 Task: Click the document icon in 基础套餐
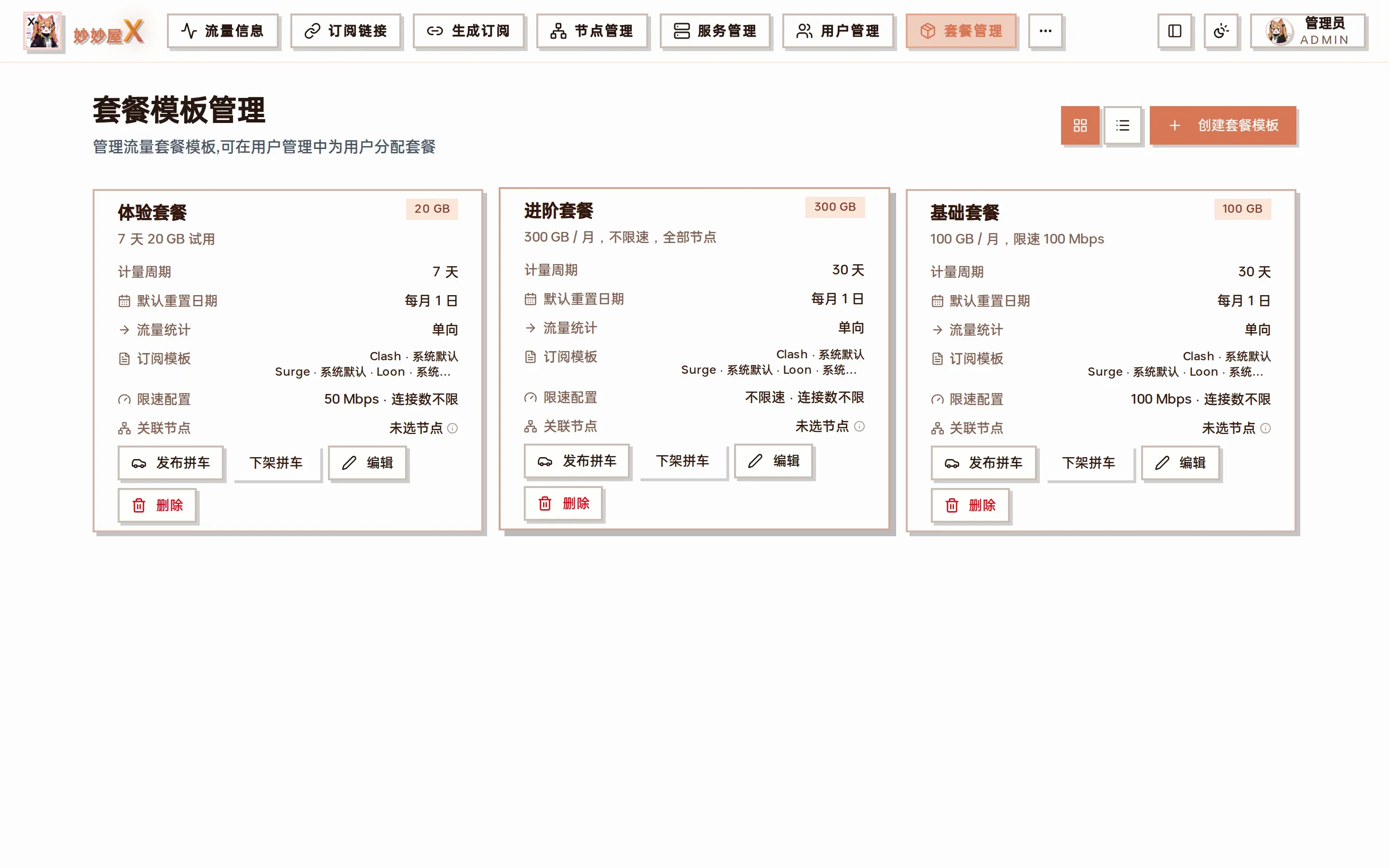[x=937, y=359]
